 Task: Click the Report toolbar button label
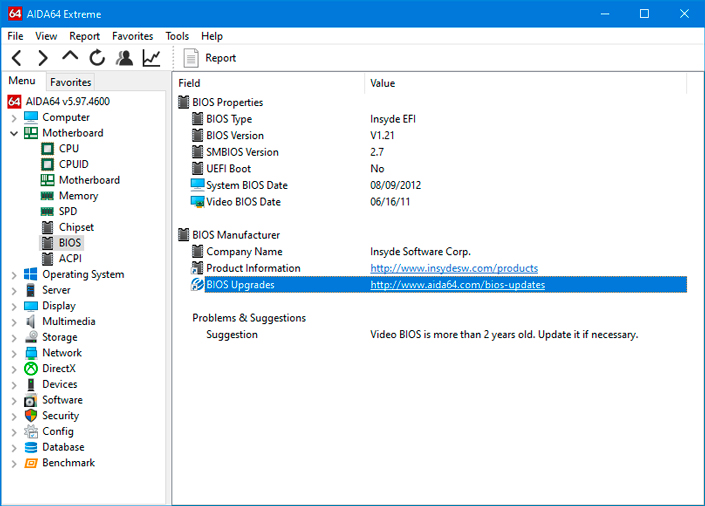click(220, 58)
